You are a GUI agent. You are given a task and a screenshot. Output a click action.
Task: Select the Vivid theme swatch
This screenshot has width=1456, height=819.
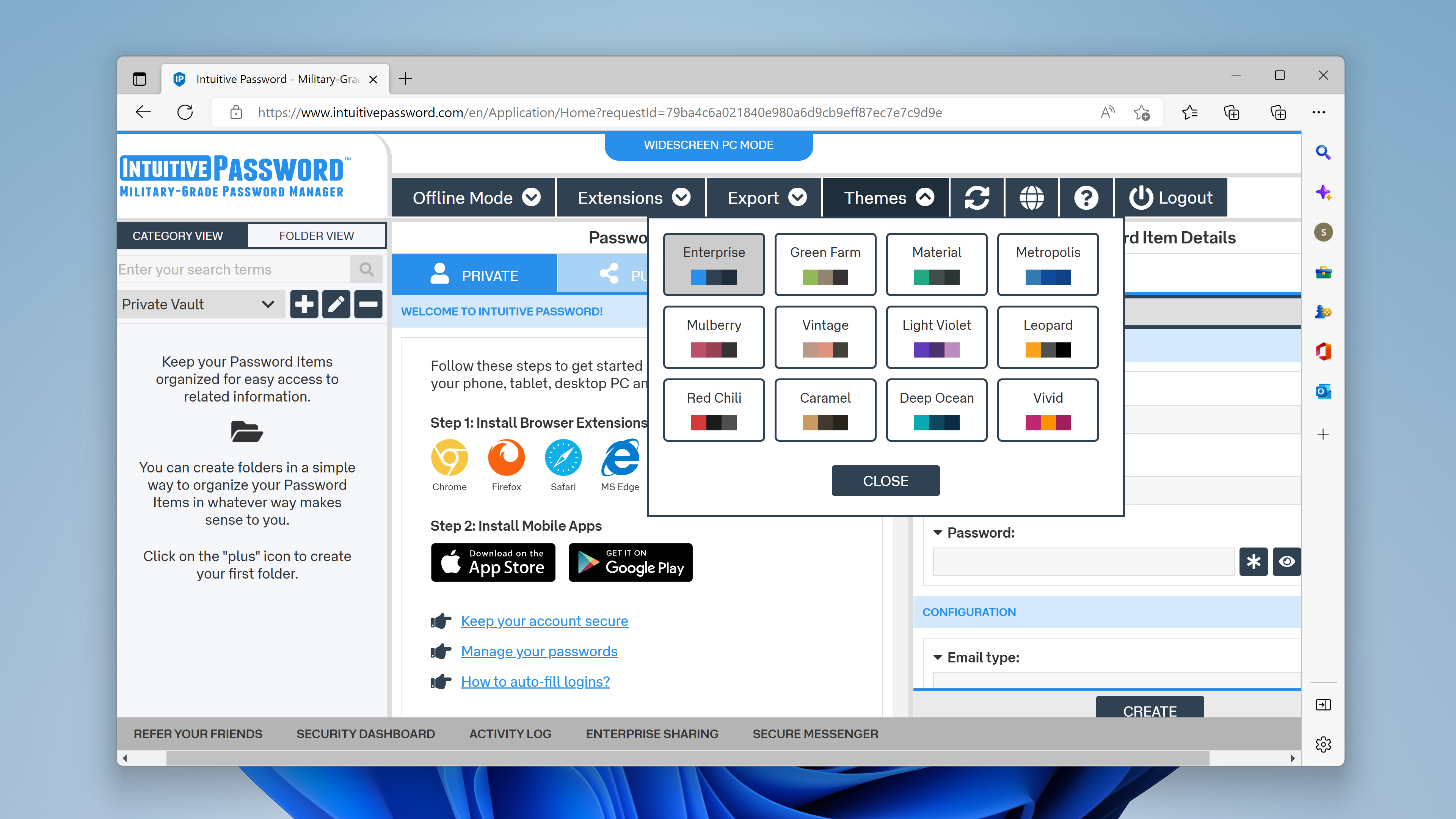point(1048,410)
